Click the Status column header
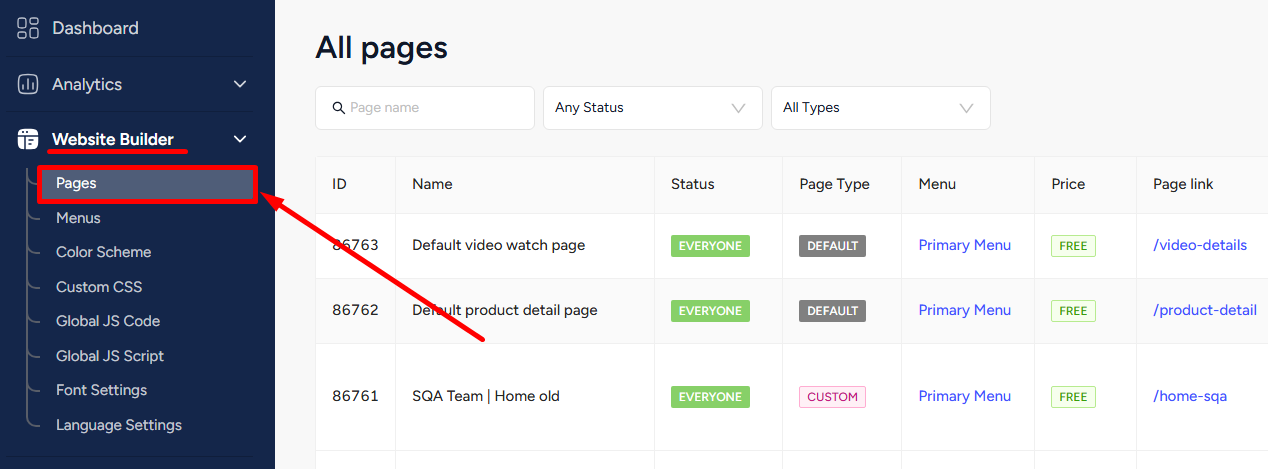 tap(693, 184)
